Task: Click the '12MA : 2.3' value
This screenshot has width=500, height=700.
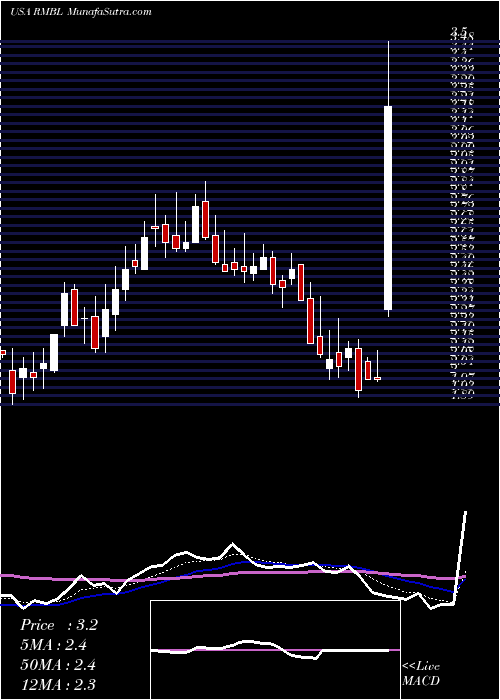Action: click(58, 684)
